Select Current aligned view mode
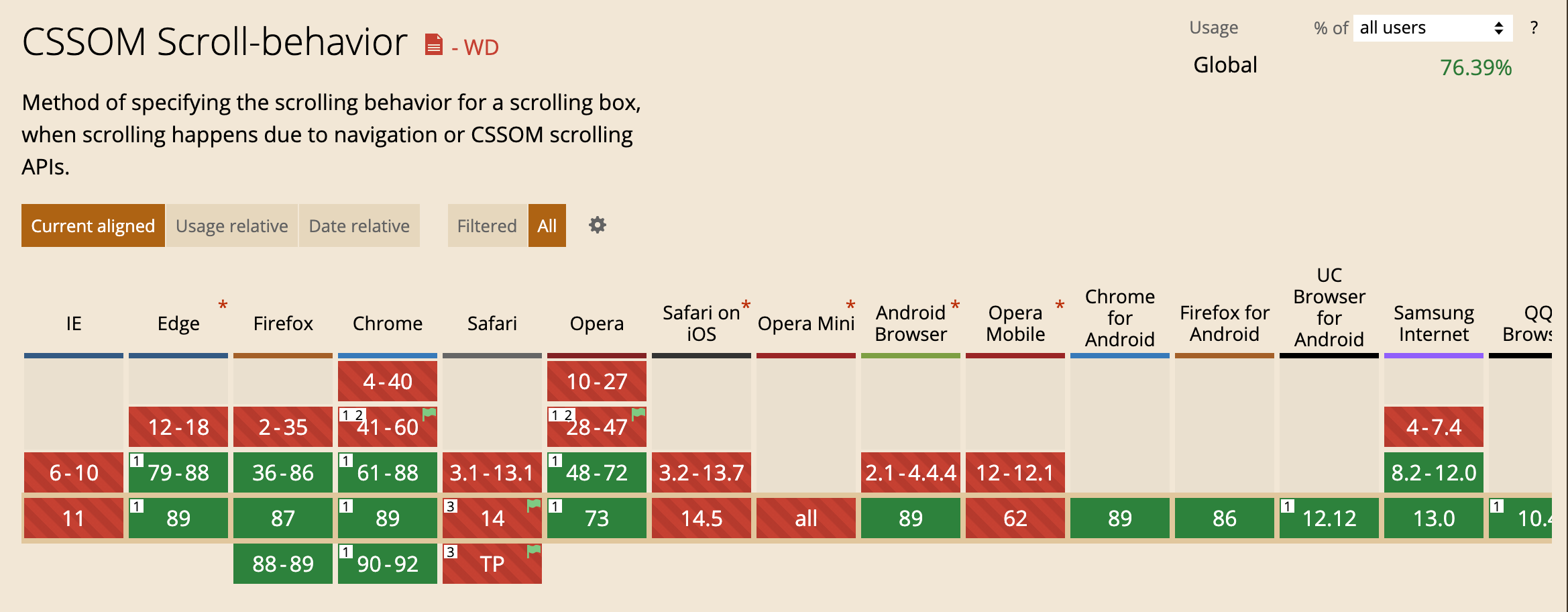The image size is (1568, 612). point(93,225)
